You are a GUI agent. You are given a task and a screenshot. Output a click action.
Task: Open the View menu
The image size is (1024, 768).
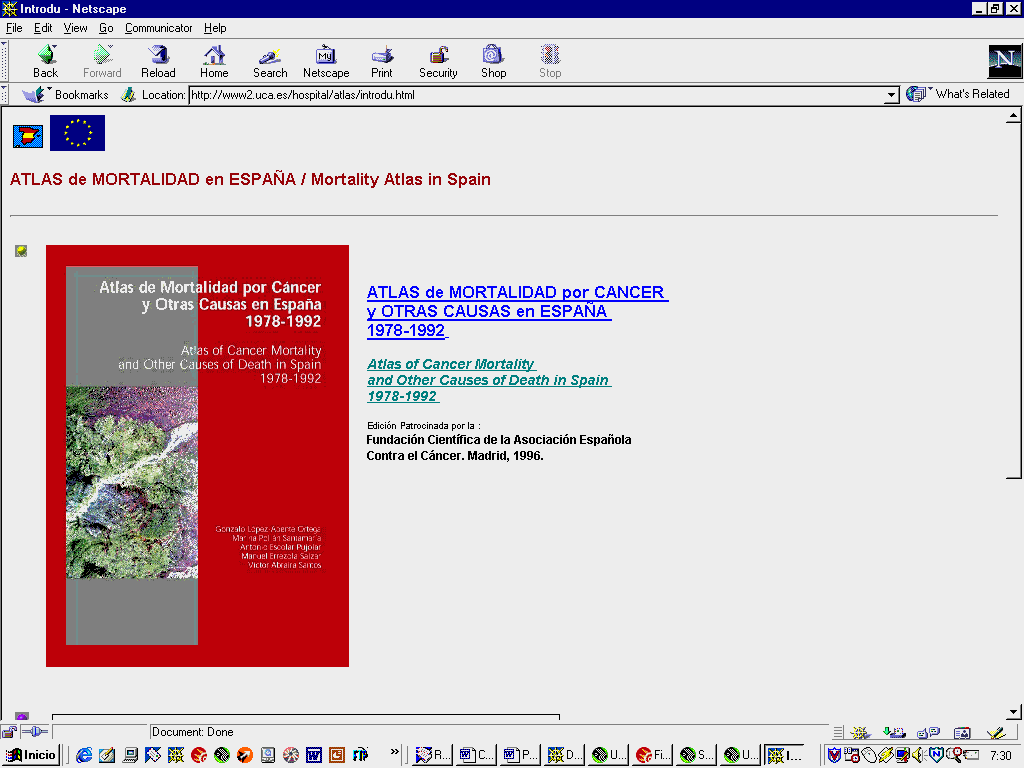click(76, 28)
